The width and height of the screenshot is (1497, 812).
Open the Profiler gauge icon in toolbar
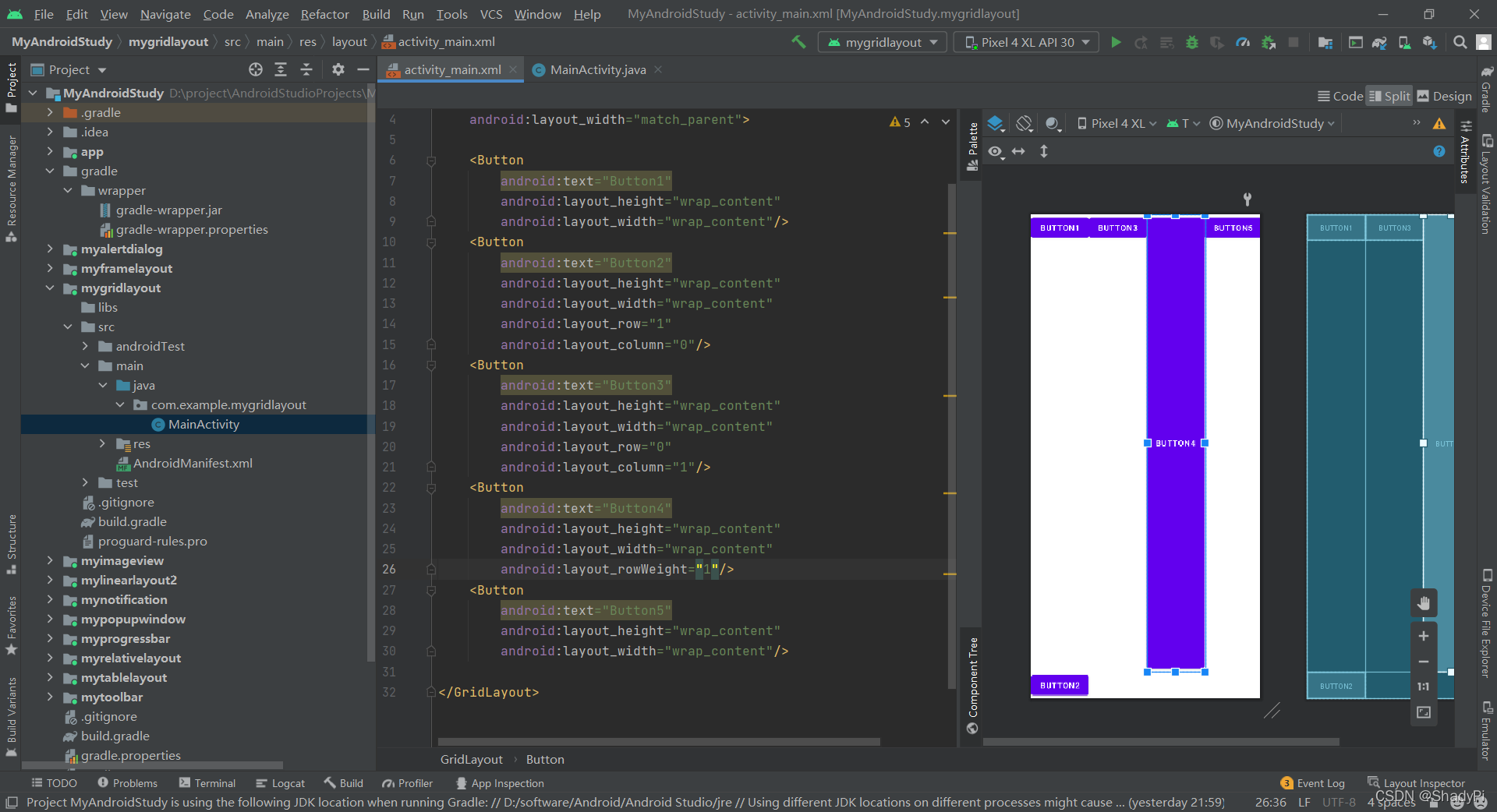(1243, 42)
